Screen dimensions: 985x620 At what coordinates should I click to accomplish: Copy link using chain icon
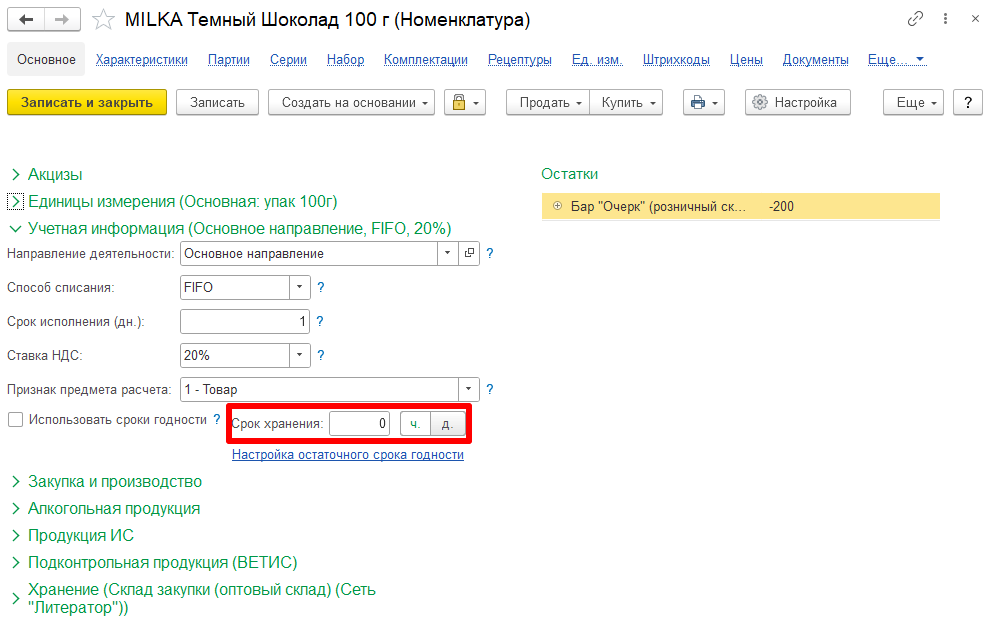point(915,19)
